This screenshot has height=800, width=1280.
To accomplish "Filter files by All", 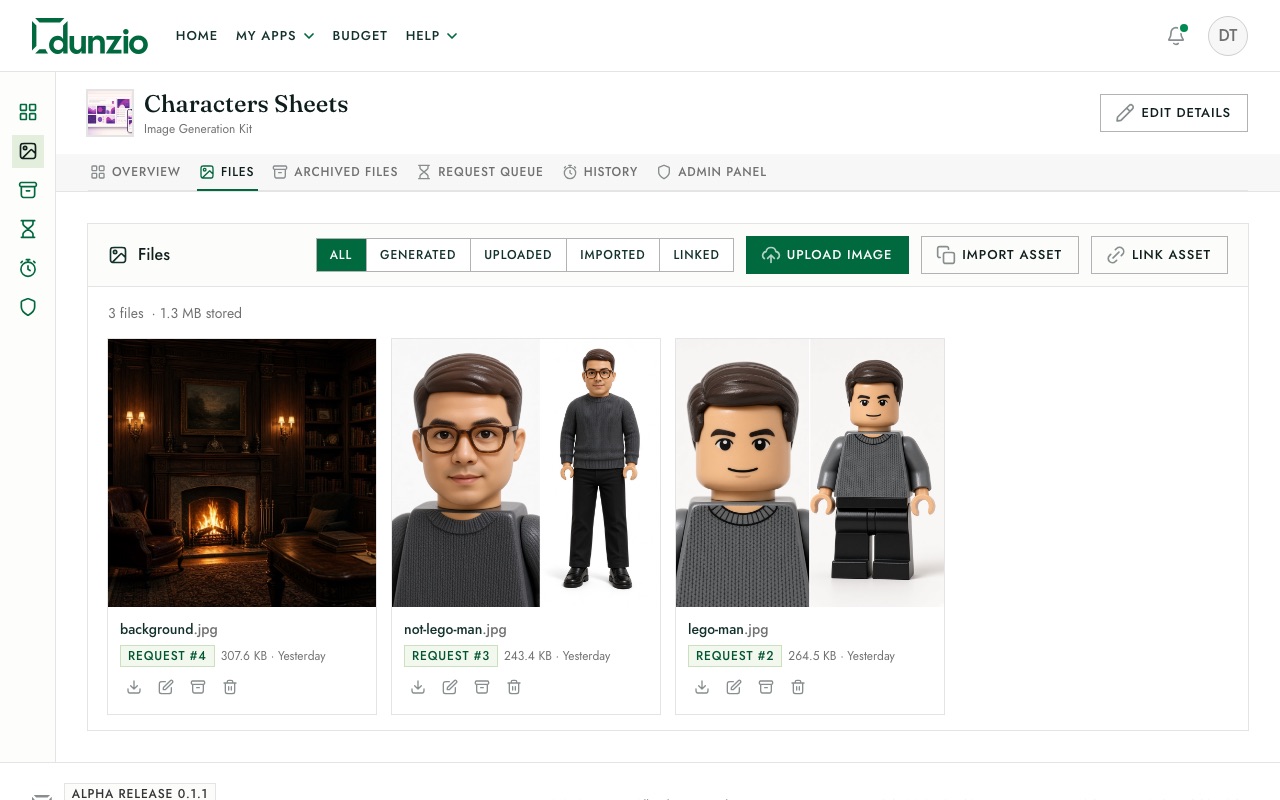I will [341, 255].
